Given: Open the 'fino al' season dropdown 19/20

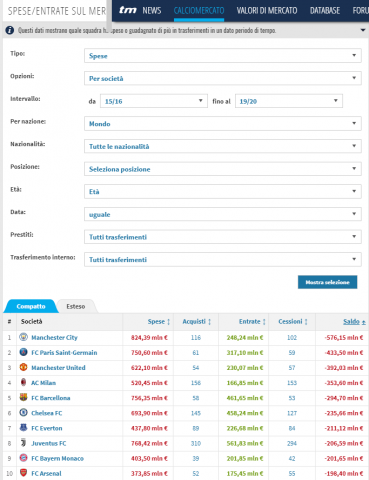Looking at the screenshot, I should pos(289,101).
